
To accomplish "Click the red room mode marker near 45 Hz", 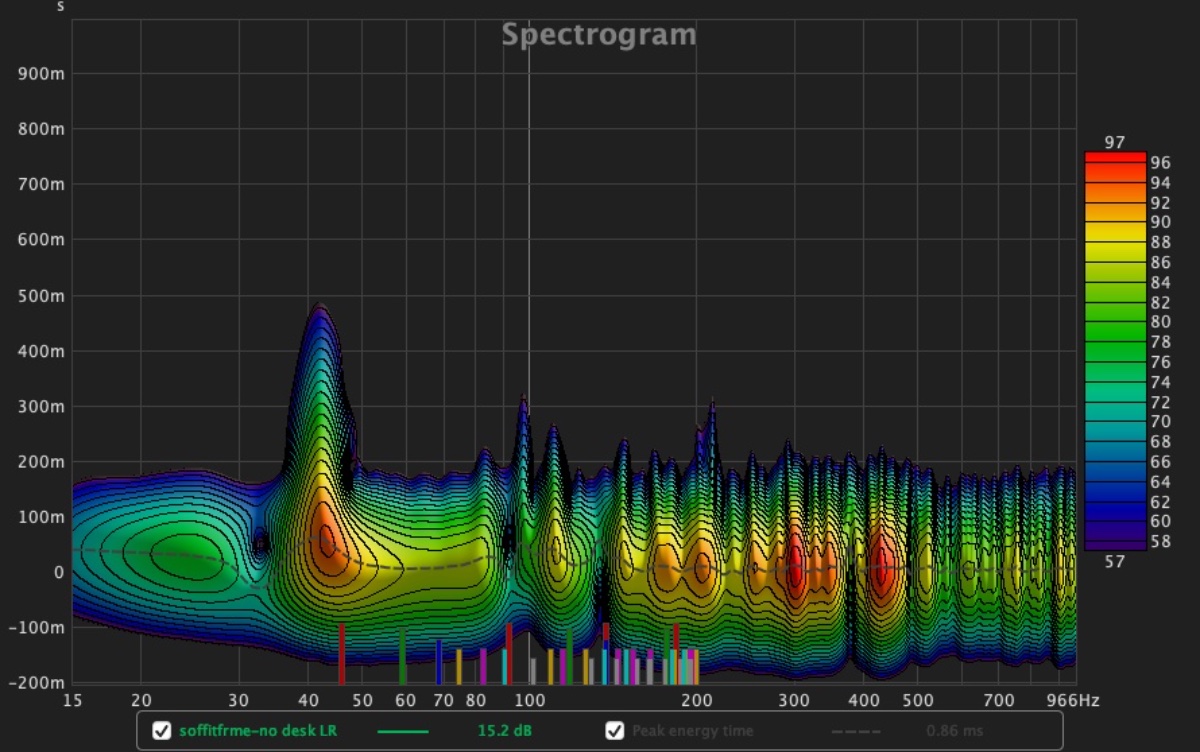I will click(x=341, y=652).
